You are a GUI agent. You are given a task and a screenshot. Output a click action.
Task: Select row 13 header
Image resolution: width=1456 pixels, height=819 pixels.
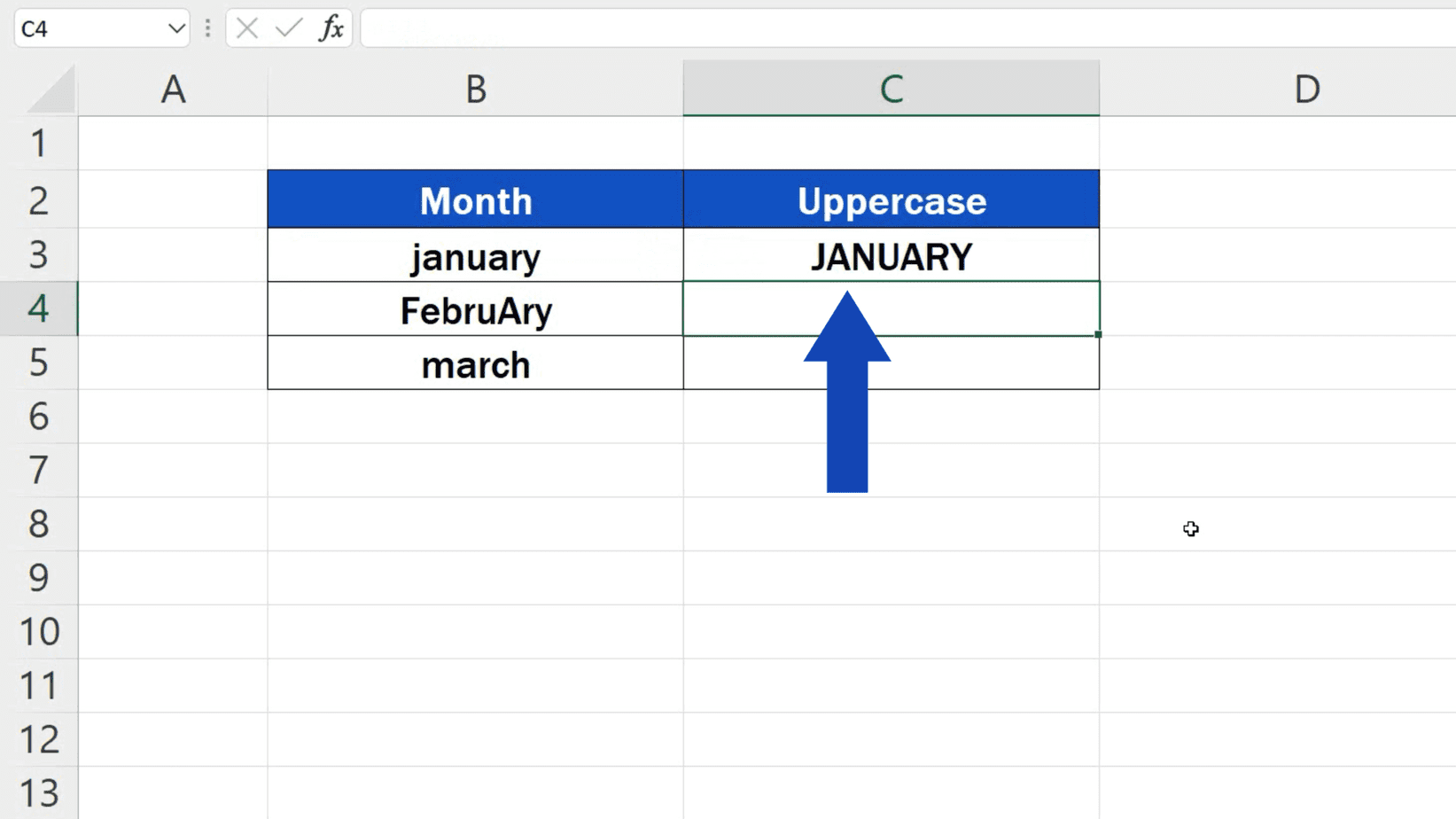(x=39, y=792)
